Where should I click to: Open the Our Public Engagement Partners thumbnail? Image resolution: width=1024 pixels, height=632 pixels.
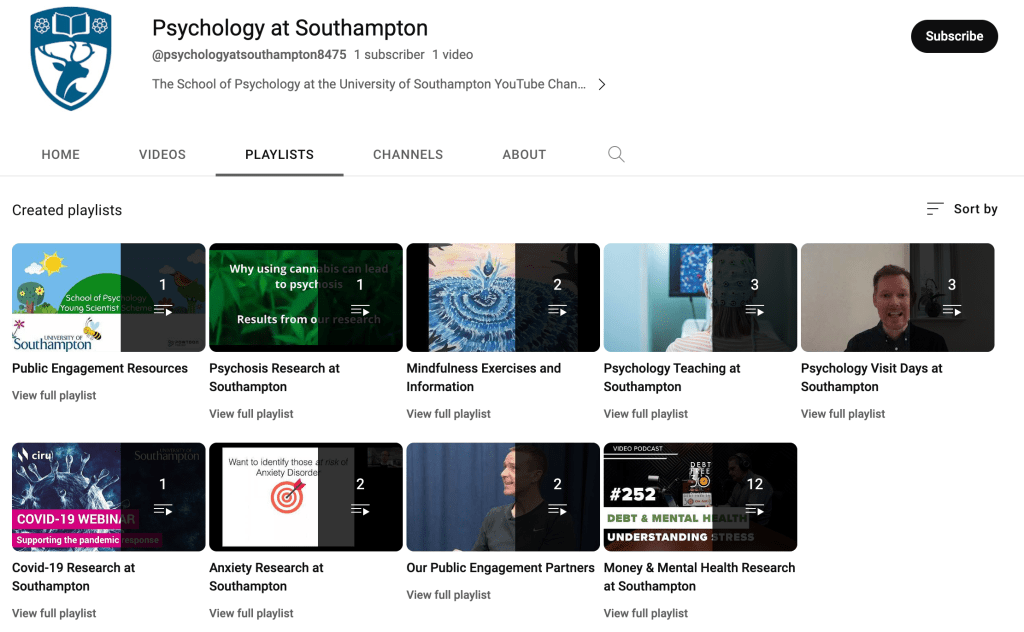[x=502, y=497]
